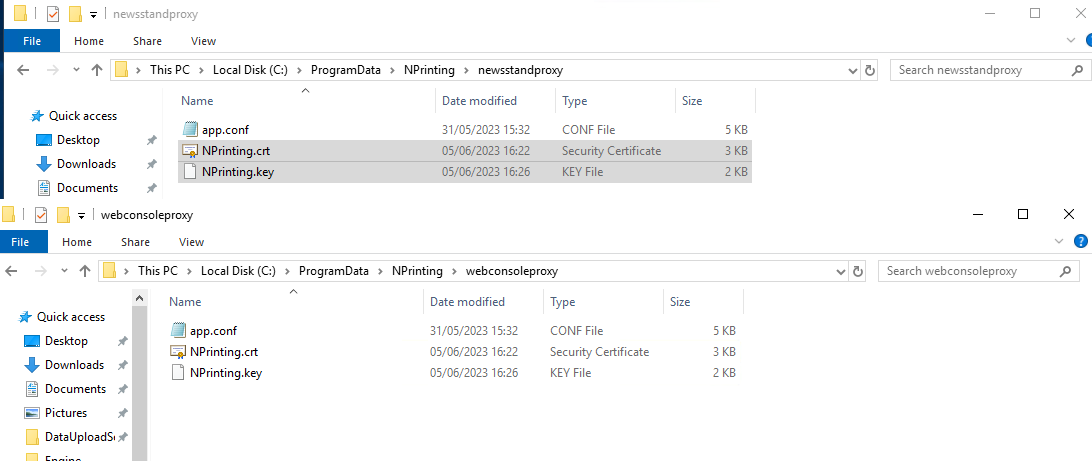Screen dimensions: 1092x461
Task: Click Forward arrow in newsstandproxy window
Action: pos(52,70)
